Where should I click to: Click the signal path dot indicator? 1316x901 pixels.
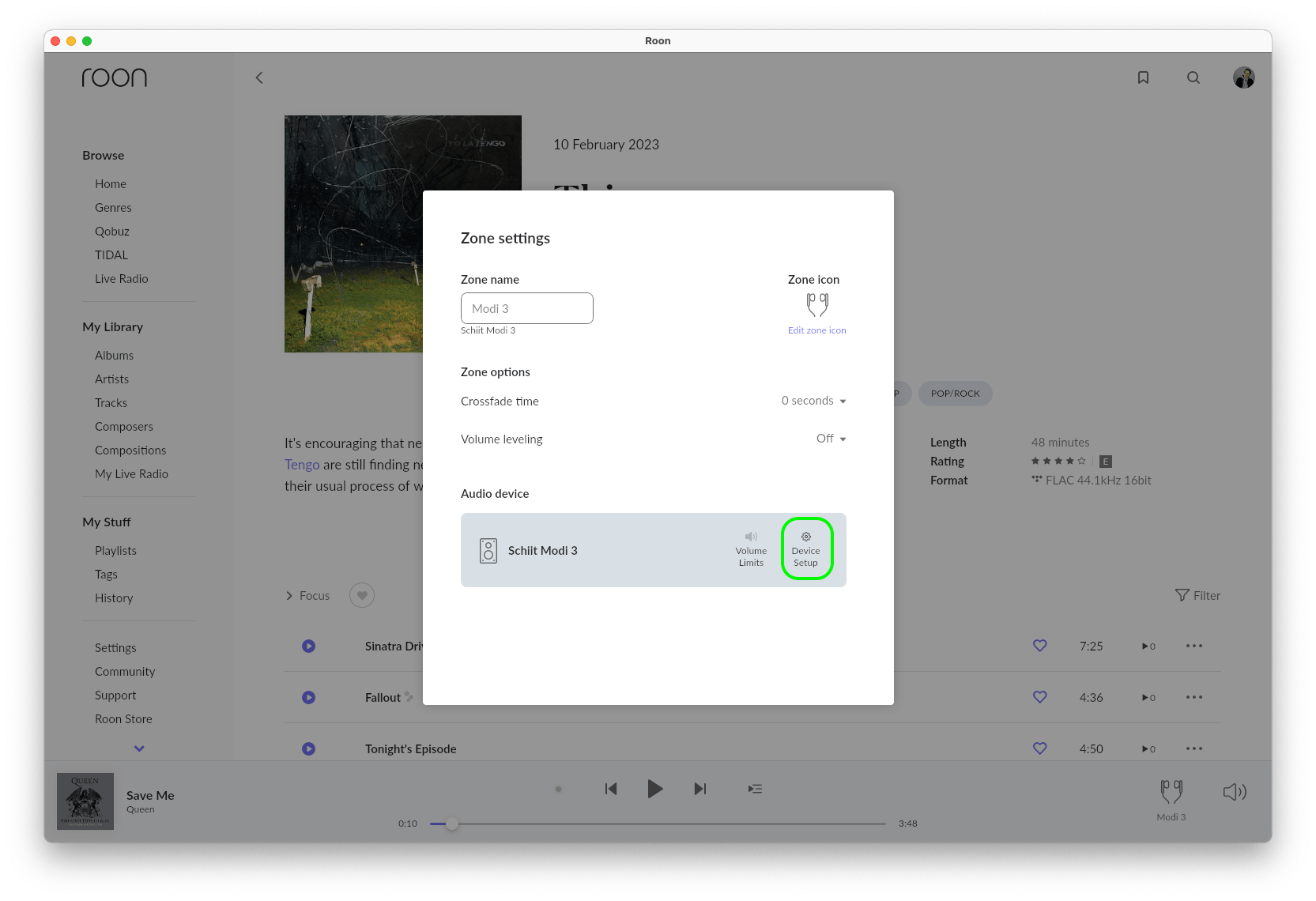(x=558, y=789)
